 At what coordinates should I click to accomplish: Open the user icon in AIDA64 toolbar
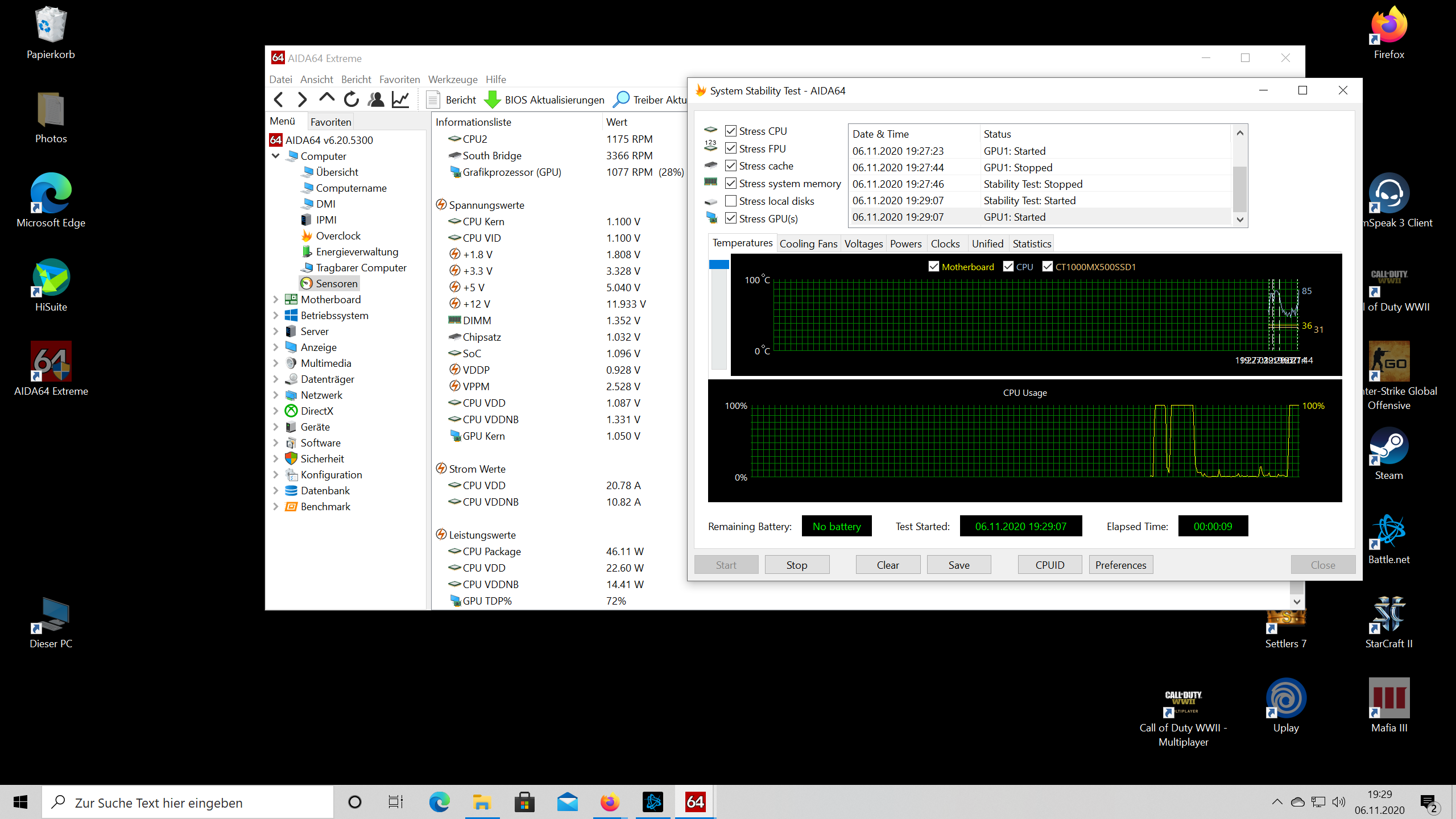[376, 100]
